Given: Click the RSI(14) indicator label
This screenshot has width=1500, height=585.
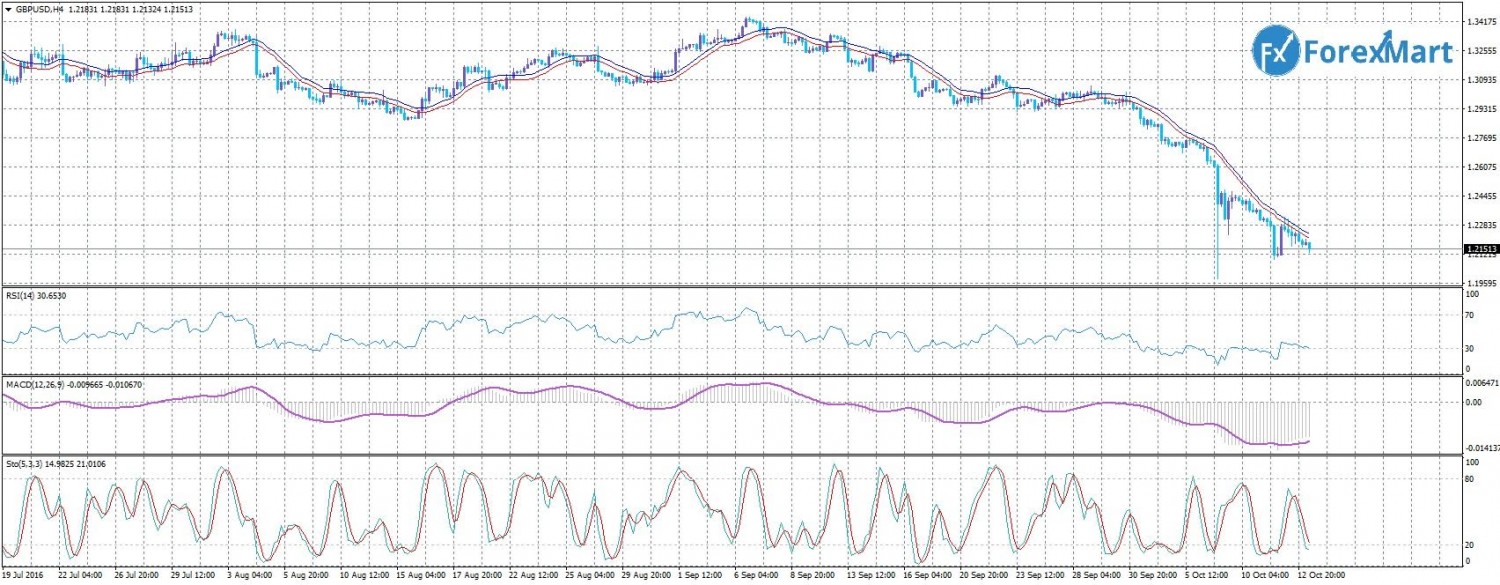Looking at the screenshot, I should pos(20,295).
